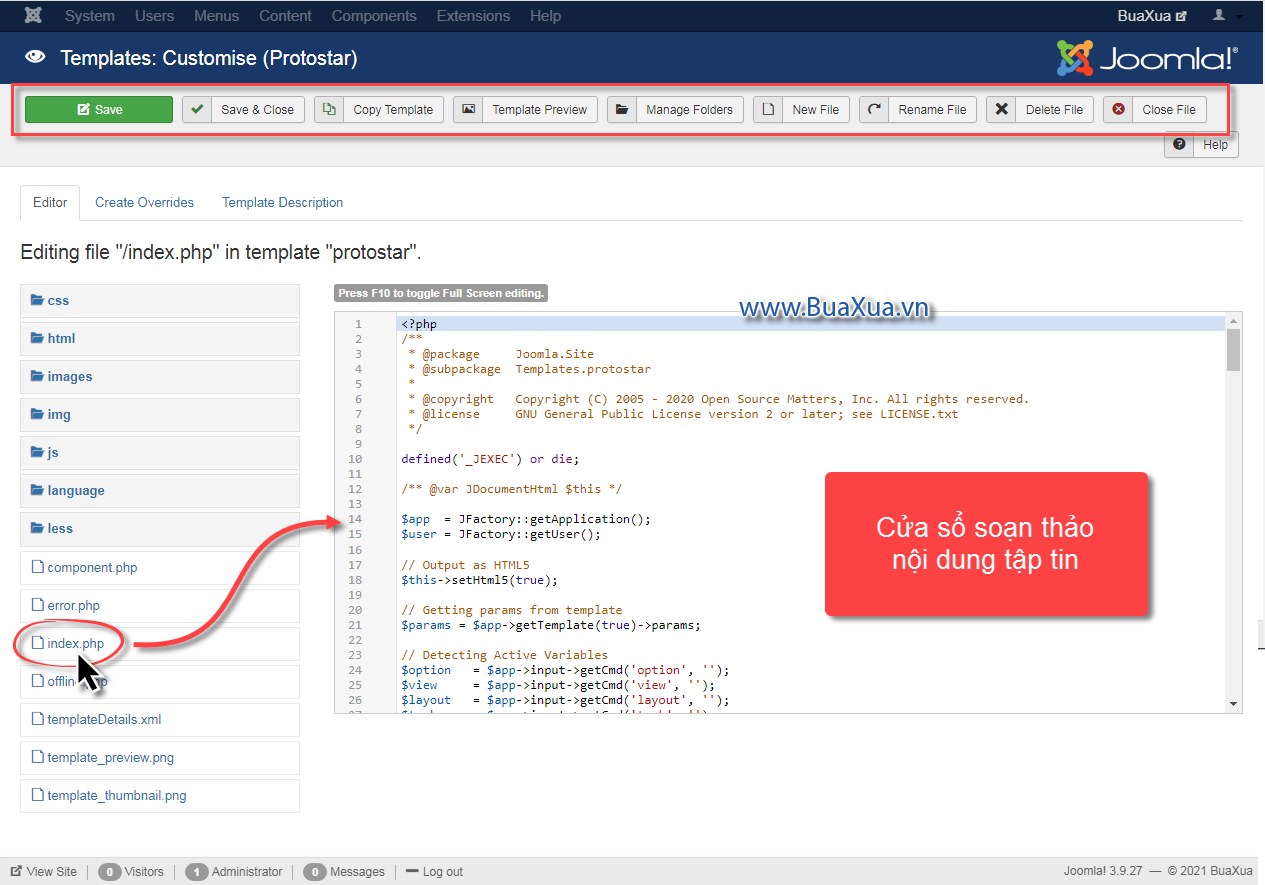Expand the less folder

[160, 528]
